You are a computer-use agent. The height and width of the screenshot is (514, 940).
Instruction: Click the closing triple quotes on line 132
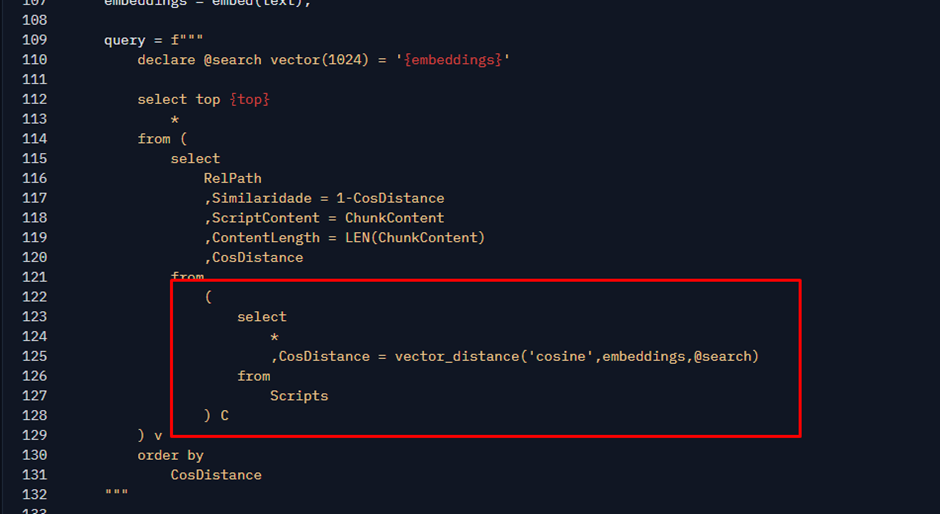click(117, 494)
